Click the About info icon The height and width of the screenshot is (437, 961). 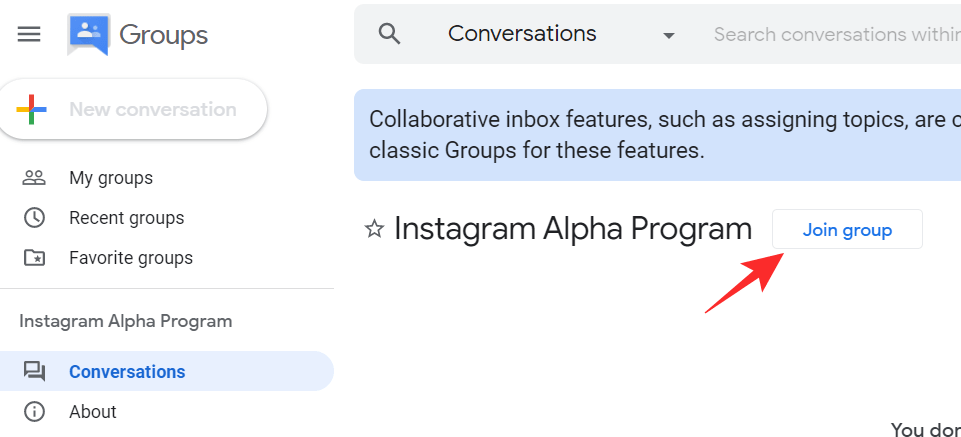click(x=34, y=412)
